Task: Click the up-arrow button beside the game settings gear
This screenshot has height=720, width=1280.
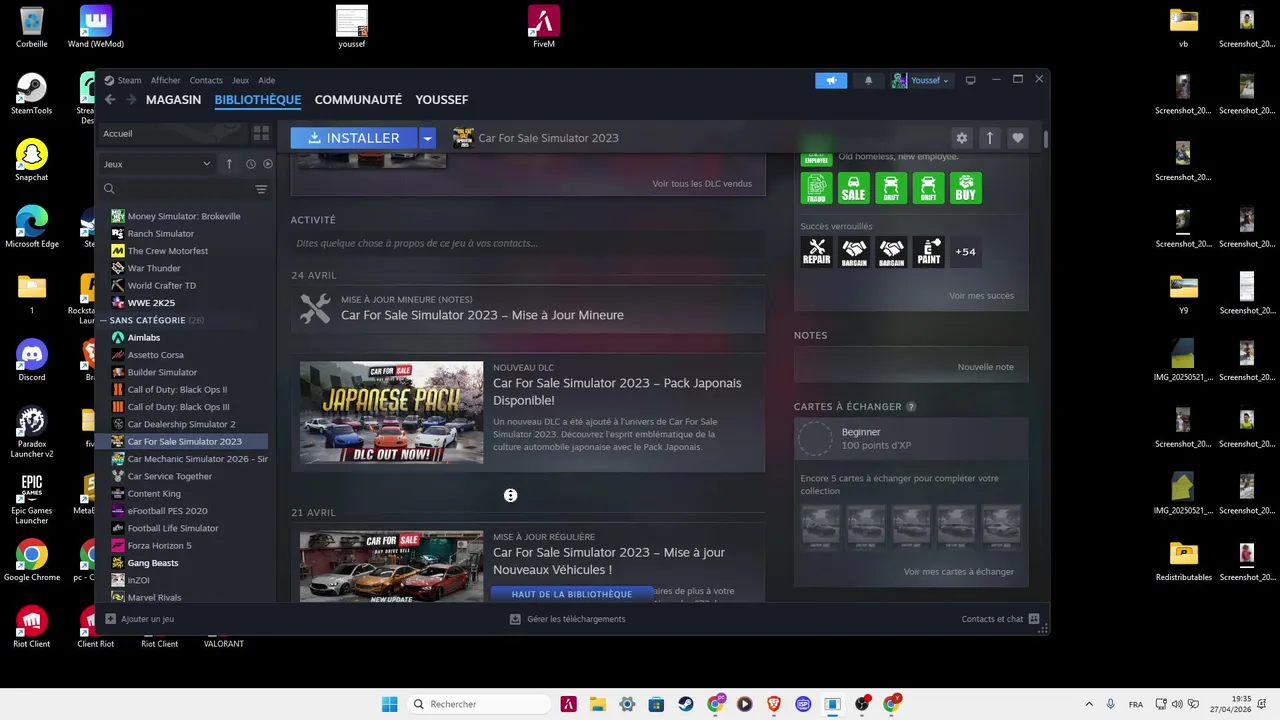Action: point(990,138)
